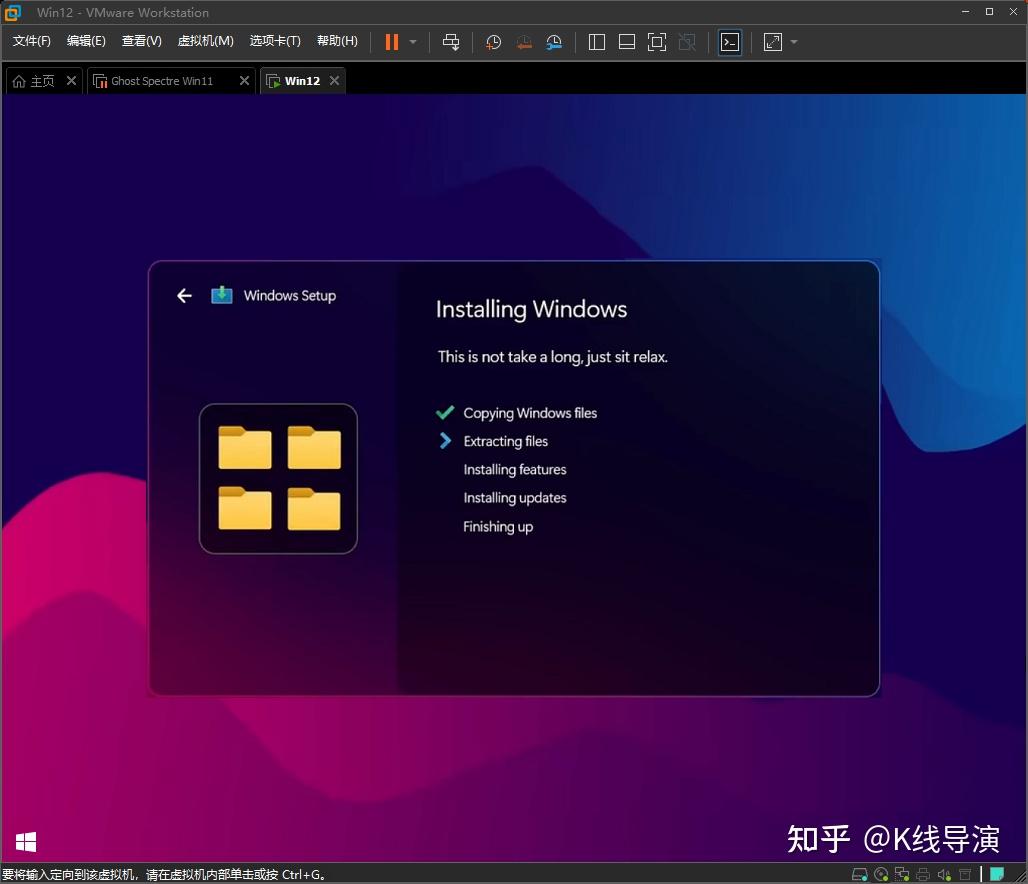The width and height of the screenshot is (1028, 884).
Task: Click the hard disk status icon in tray
Action: 860,874
